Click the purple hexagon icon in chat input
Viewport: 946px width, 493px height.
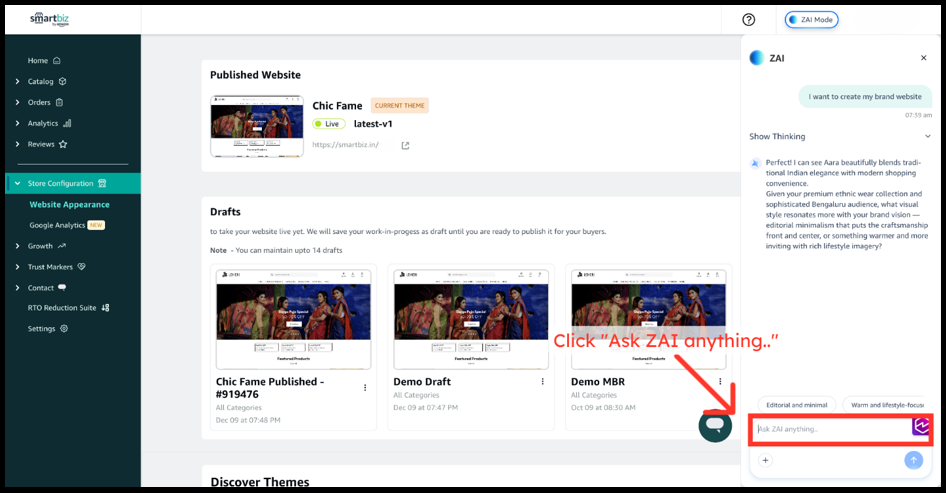pyautogui.click(x=921, y=426)
